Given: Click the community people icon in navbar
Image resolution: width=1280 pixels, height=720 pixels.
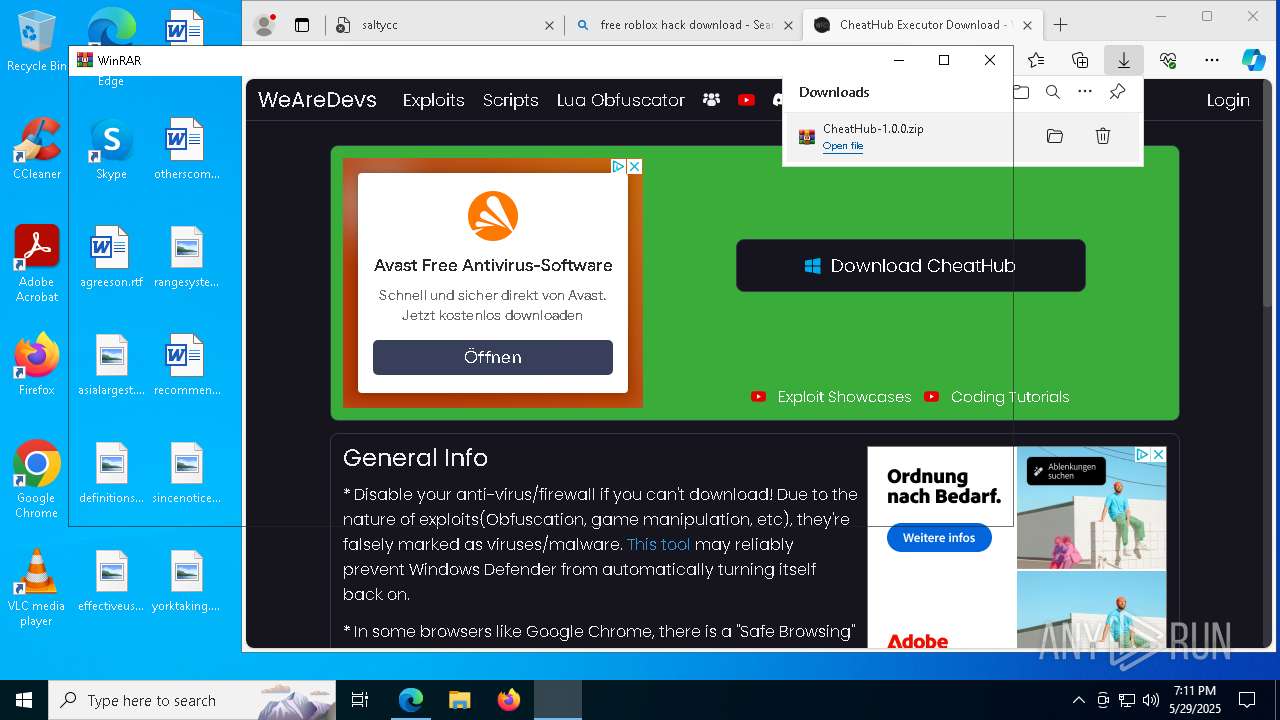Looking at the screenshot, I should 711,100.
